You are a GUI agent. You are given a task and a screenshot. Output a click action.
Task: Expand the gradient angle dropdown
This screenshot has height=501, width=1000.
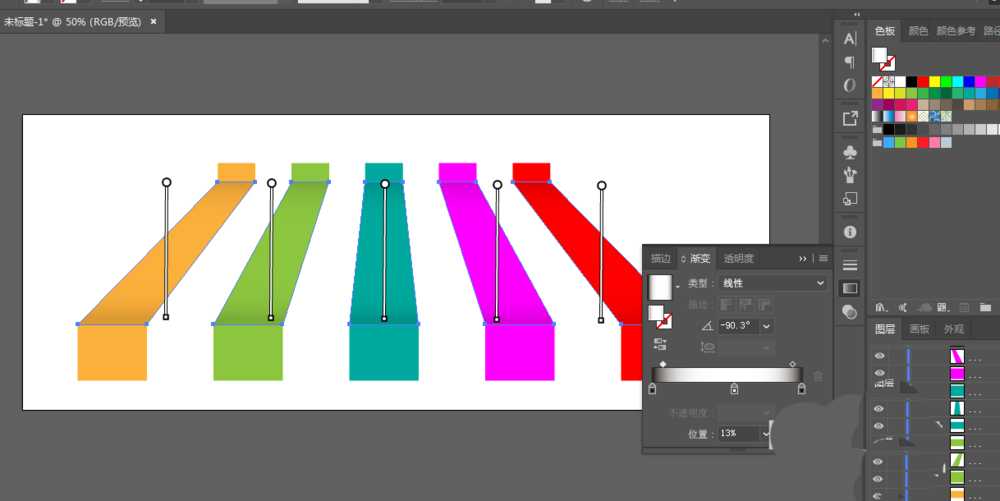766,326
